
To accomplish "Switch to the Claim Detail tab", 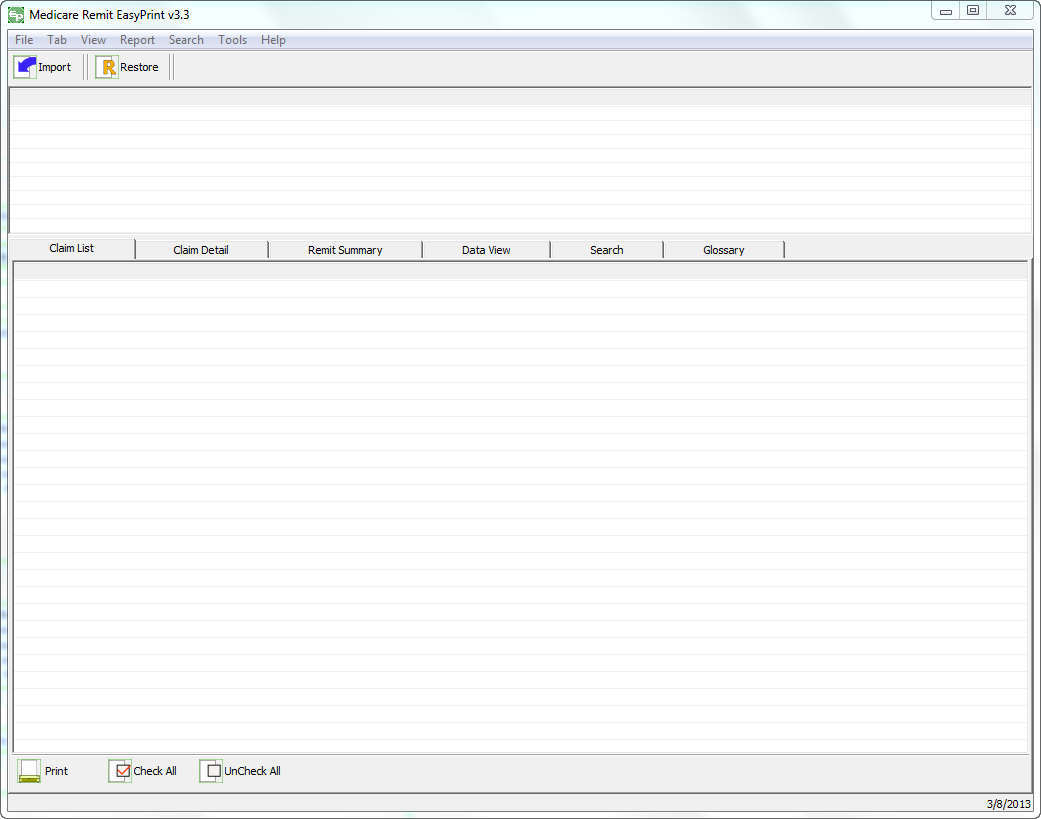I will [201, 249].
